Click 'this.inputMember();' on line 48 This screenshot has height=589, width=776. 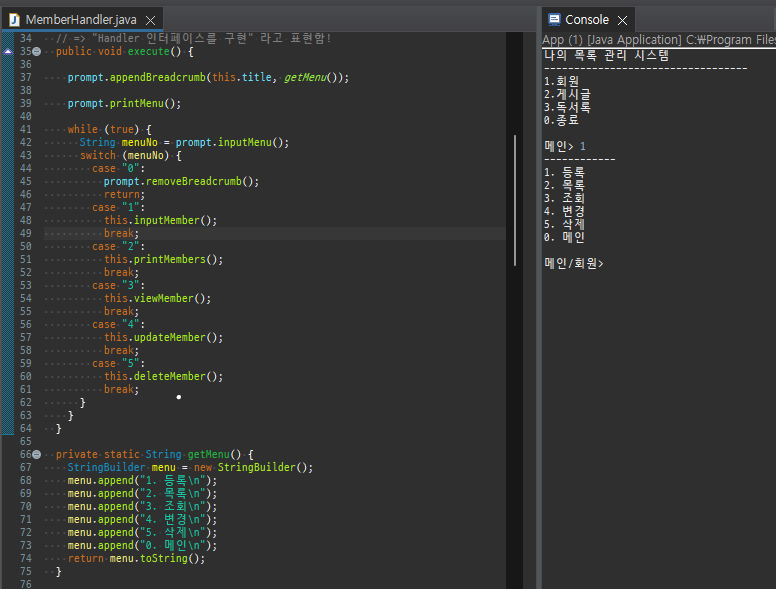(160, 220)
